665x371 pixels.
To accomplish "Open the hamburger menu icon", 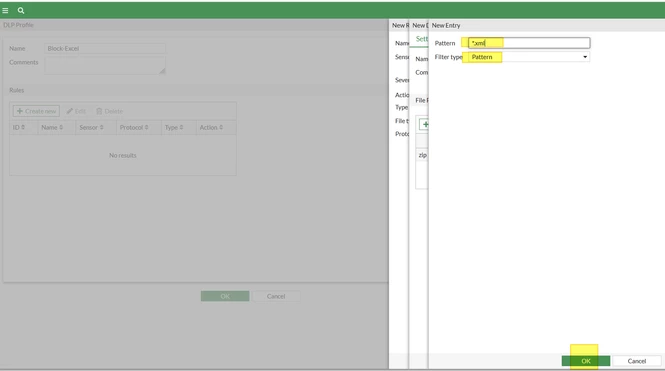I will [x=5, y=11].
